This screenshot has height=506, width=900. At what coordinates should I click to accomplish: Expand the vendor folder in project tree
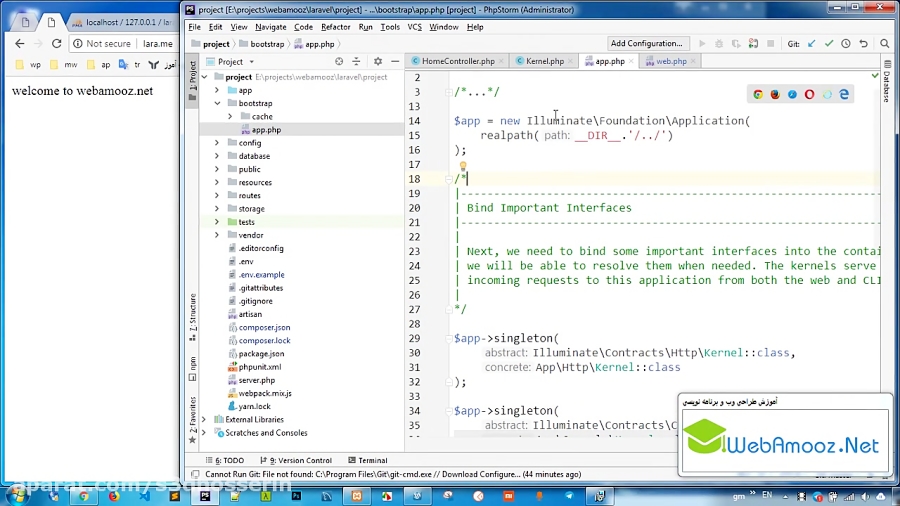pyautogui.click(x=217, y=235)
